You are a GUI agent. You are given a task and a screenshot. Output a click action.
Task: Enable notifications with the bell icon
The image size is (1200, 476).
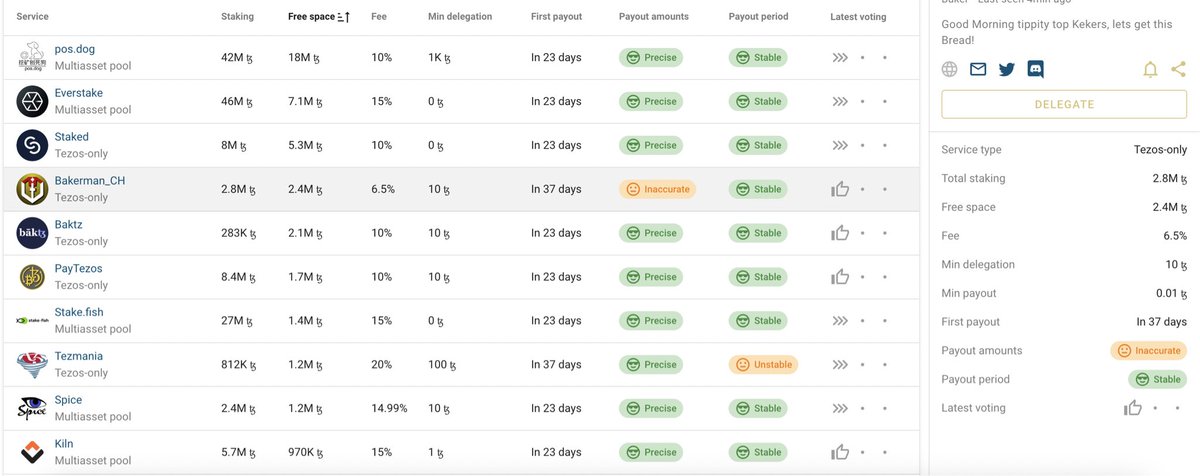coord(1151,69)
